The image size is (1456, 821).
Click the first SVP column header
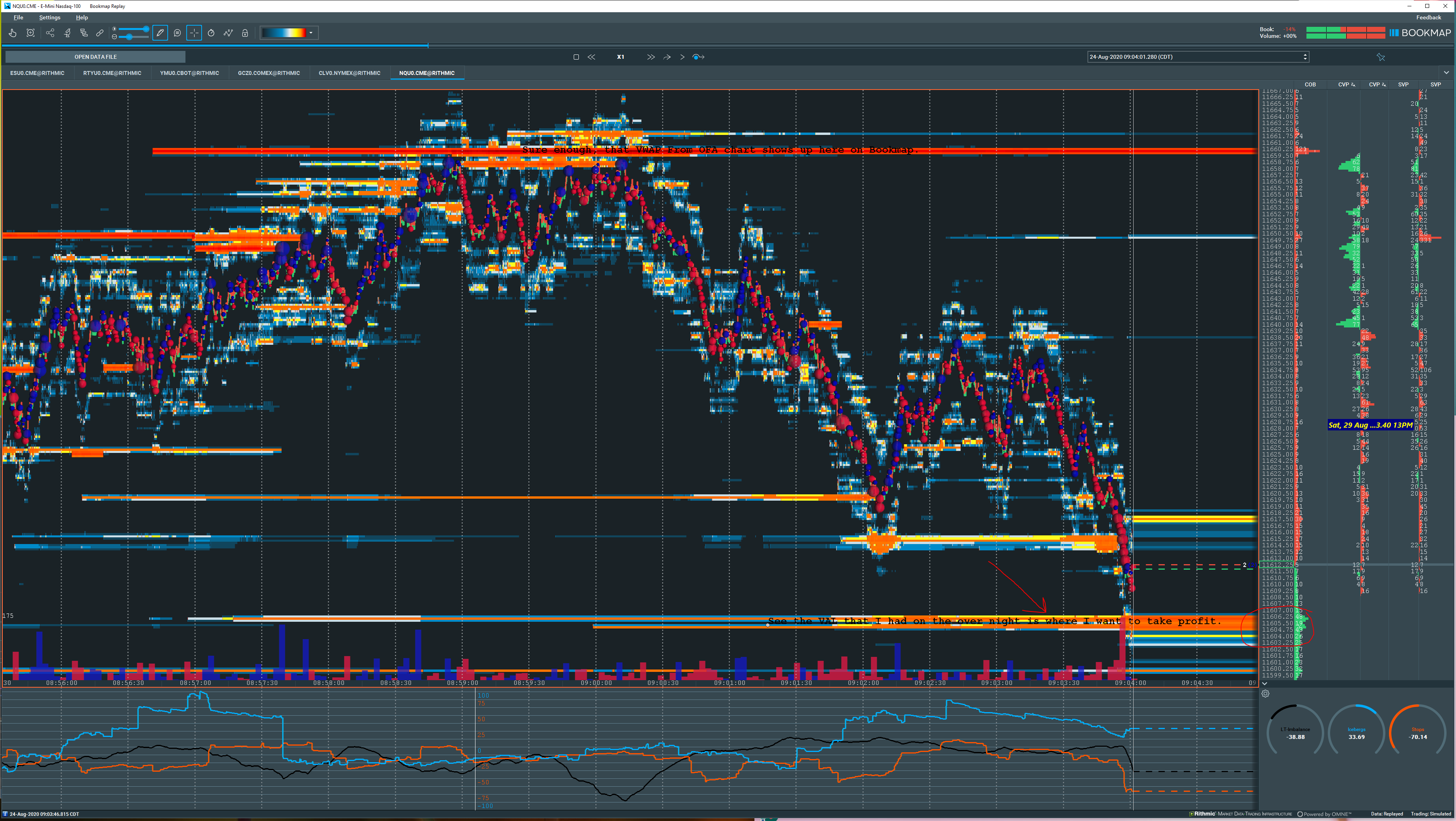1404,85
